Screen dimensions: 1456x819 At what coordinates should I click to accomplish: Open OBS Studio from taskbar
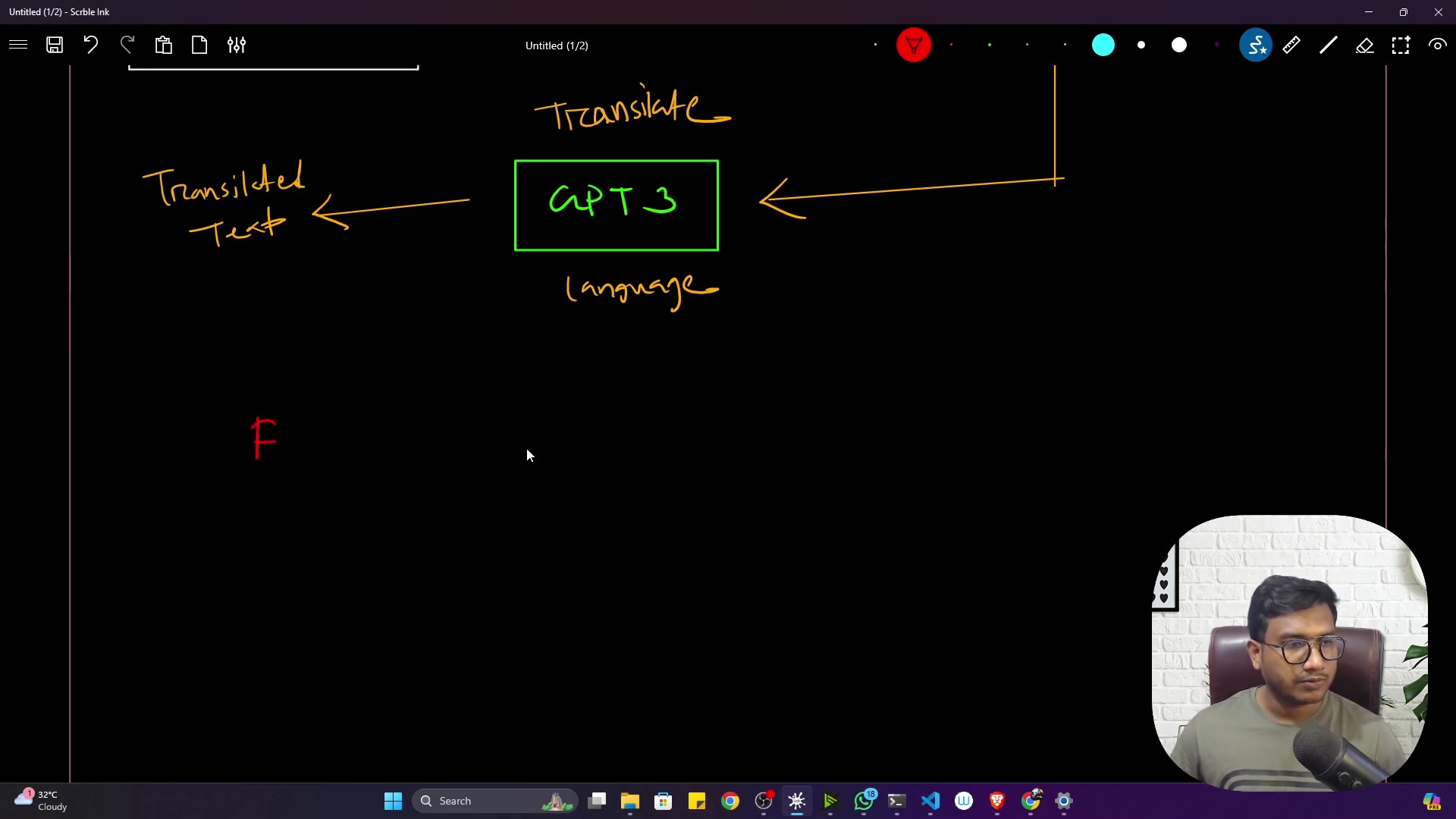pyautogui.click(x=764, y=801)
